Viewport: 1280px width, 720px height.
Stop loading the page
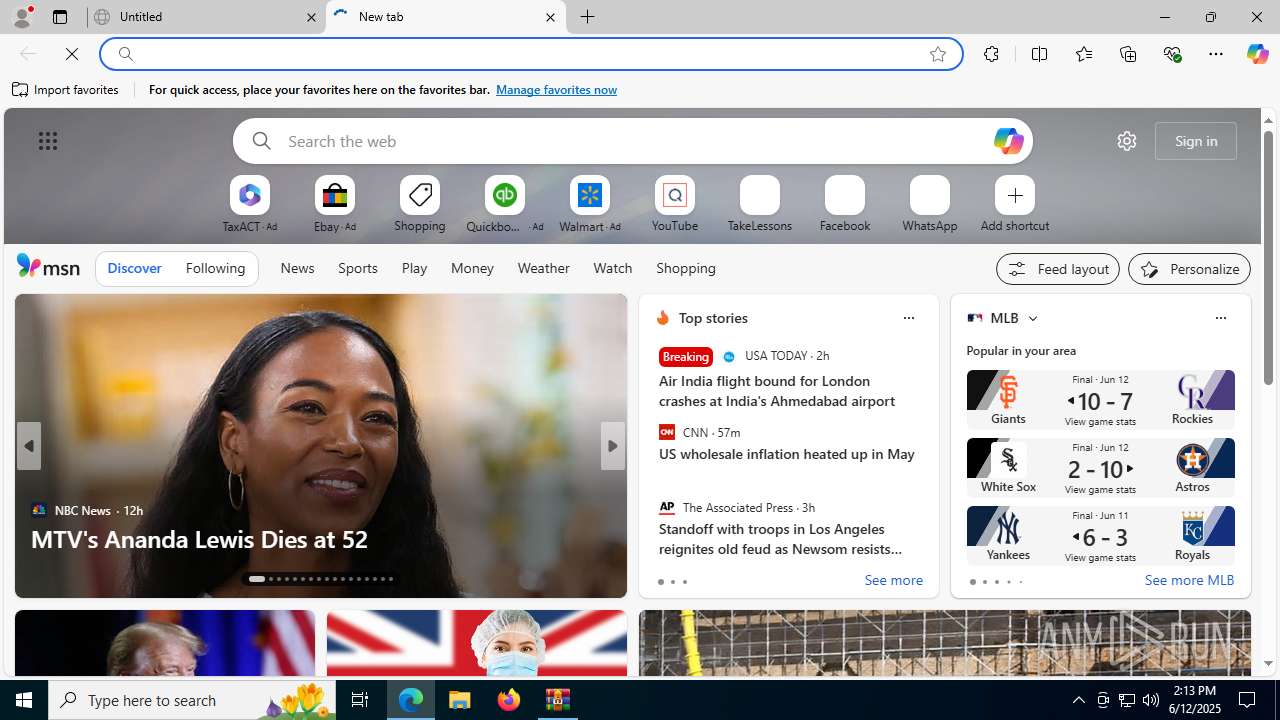(x=72, y=54)
